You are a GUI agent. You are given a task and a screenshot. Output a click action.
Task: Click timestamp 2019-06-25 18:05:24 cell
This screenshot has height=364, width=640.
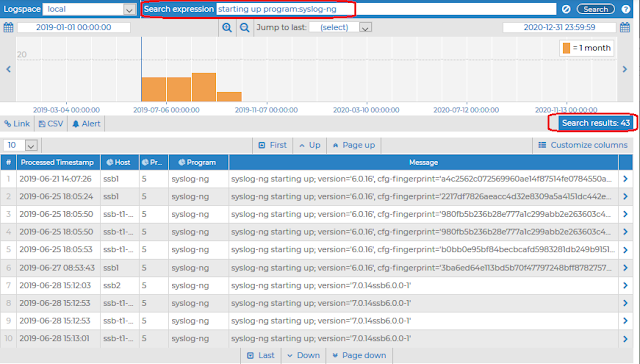pyautogui.click(x=56, y=196)
